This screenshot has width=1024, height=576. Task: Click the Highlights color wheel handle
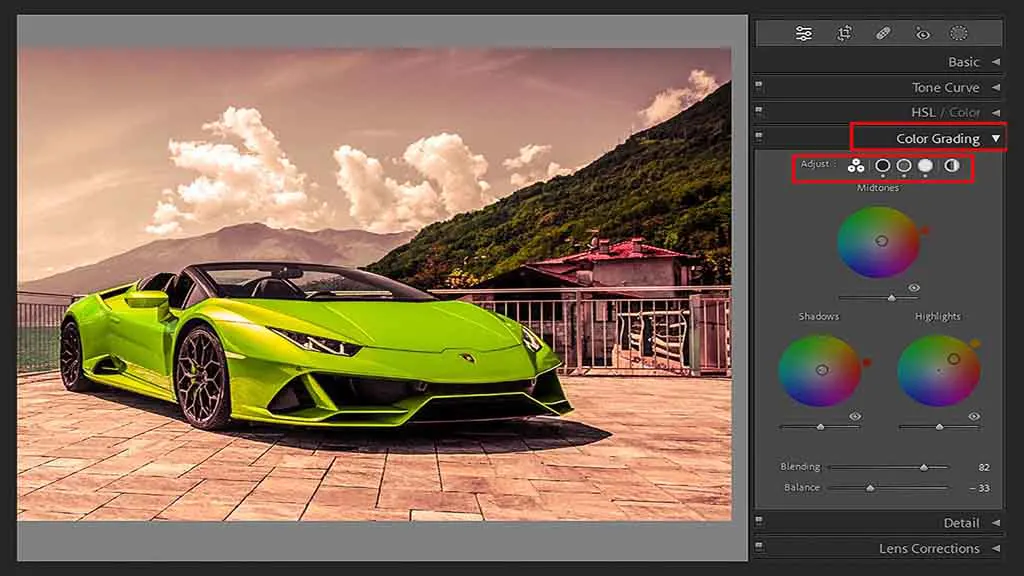click(x=953, y=359)
